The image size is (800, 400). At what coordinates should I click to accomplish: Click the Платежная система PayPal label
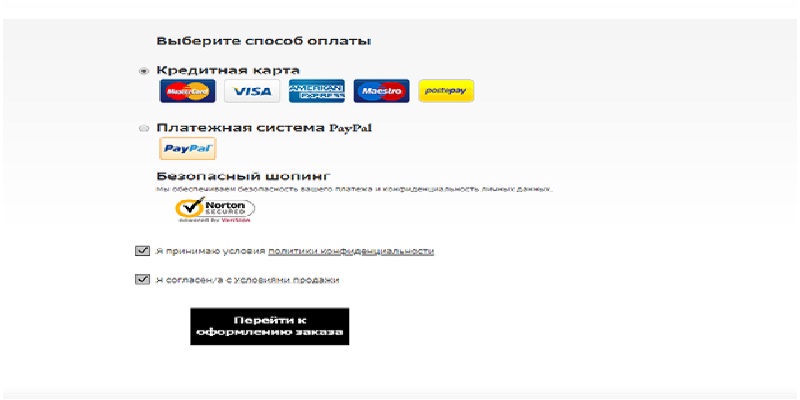(264, 128)
